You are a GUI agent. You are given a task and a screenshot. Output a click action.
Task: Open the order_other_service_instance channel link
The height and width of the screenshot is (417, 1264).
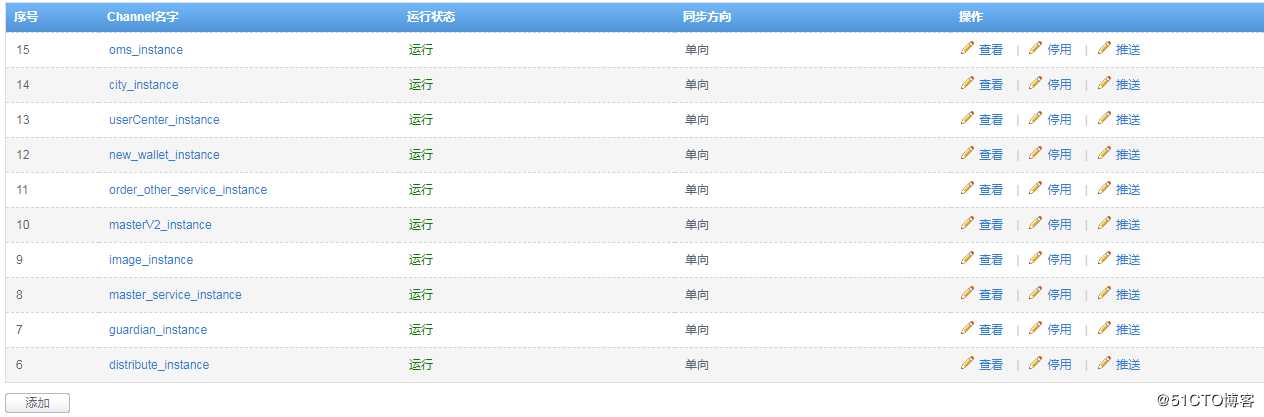pos(188,190)
